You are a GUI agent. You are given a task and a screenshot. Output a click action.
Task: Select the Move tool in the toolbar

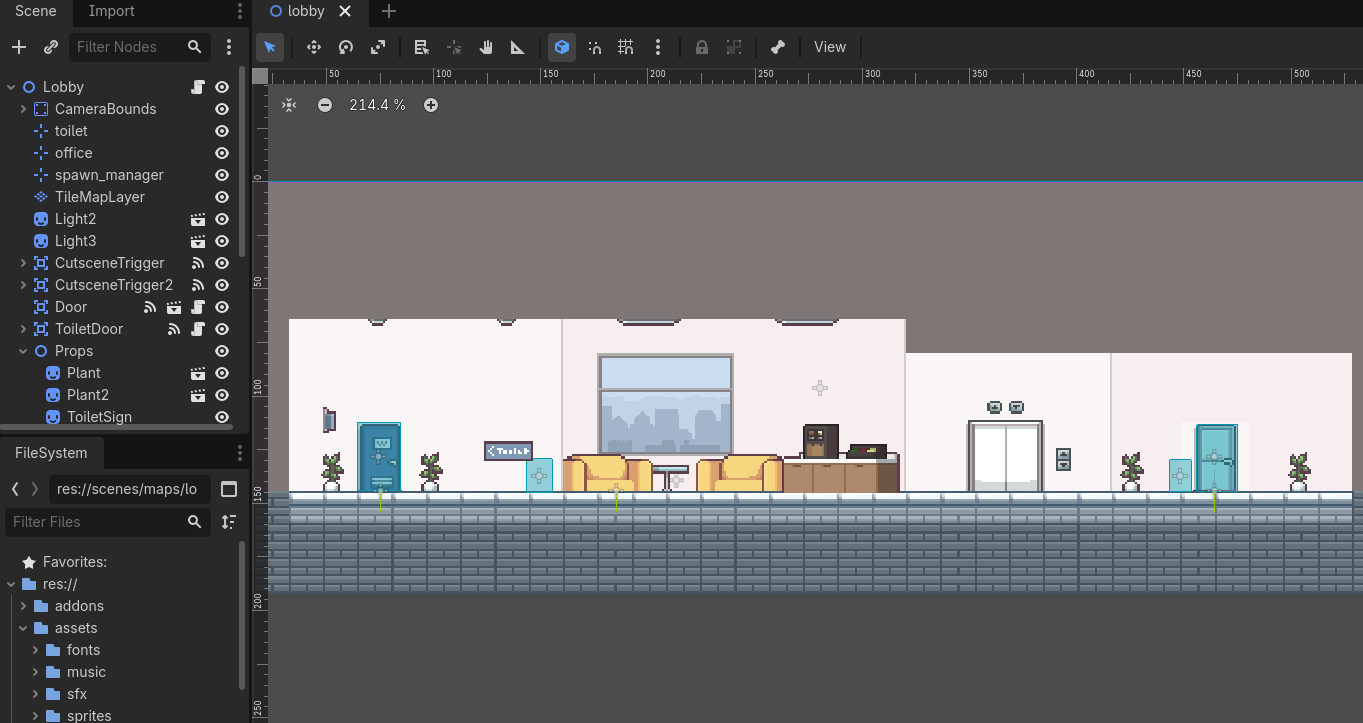pyautogui.click(x=313, y=47)
